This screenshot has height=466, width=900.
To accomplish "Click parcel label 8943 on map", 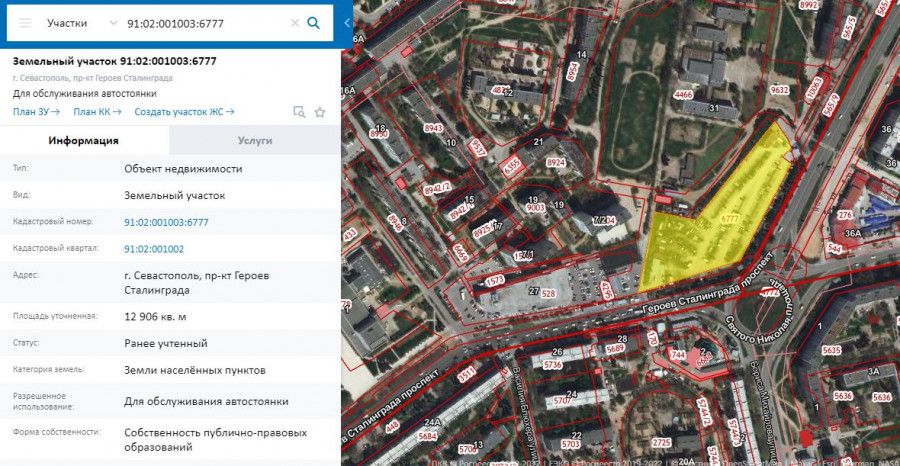I will click(433, 129).
